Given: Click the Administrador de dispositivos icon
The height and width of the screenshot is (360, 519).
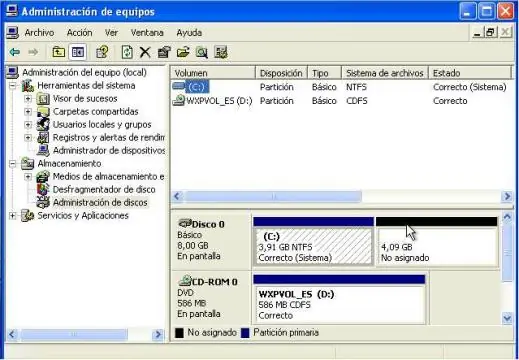Looking at the screenshot, I should (x=43, y=150).
